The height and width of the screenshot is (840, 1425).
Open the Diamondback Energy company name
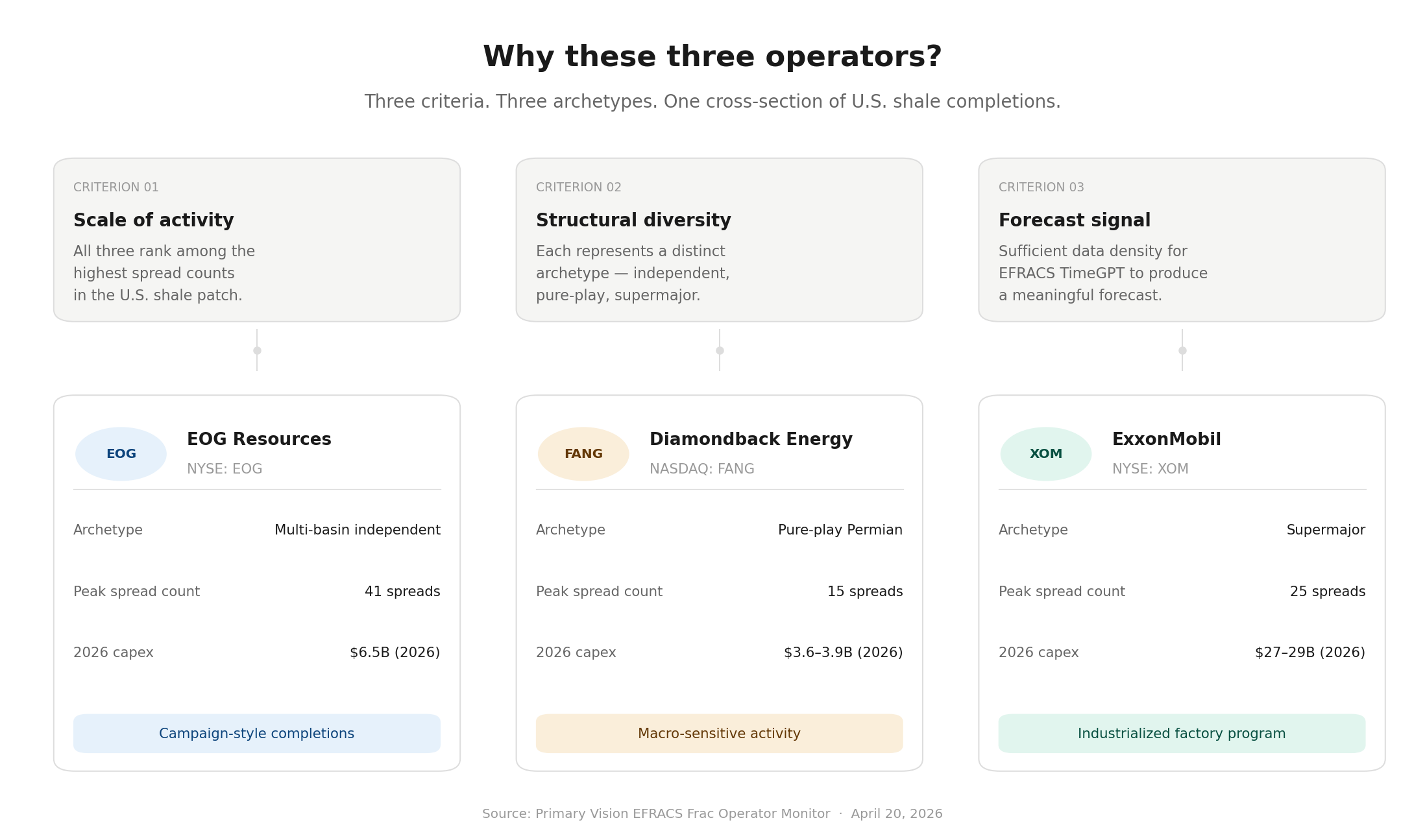tap(751, 440)
